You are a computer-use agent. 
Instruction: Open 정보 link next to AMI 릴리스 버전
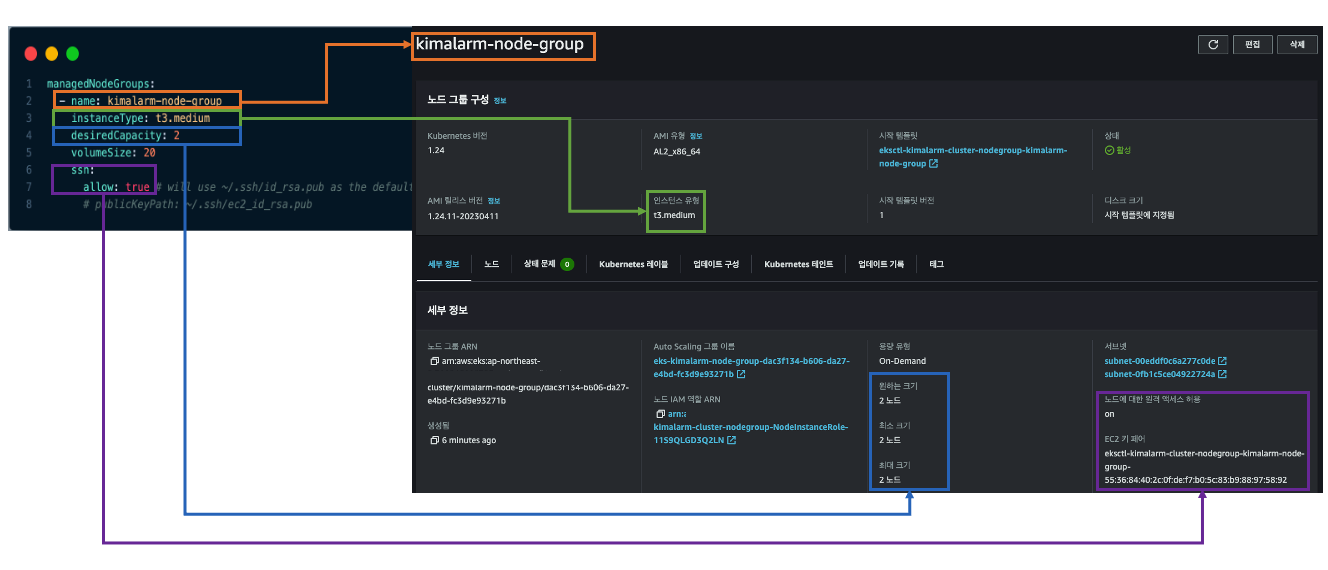click(x=494, y=201)
